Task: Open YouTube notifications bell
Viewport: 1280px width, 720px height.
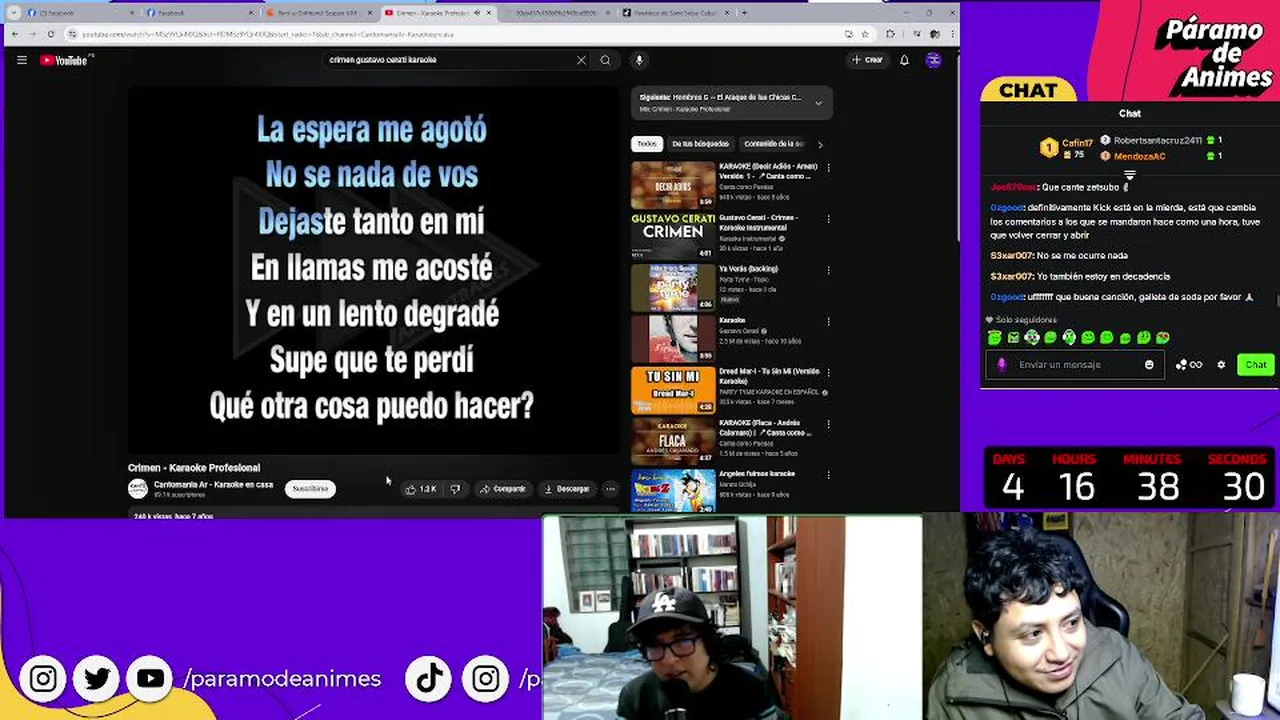Action: coord(904,60)
